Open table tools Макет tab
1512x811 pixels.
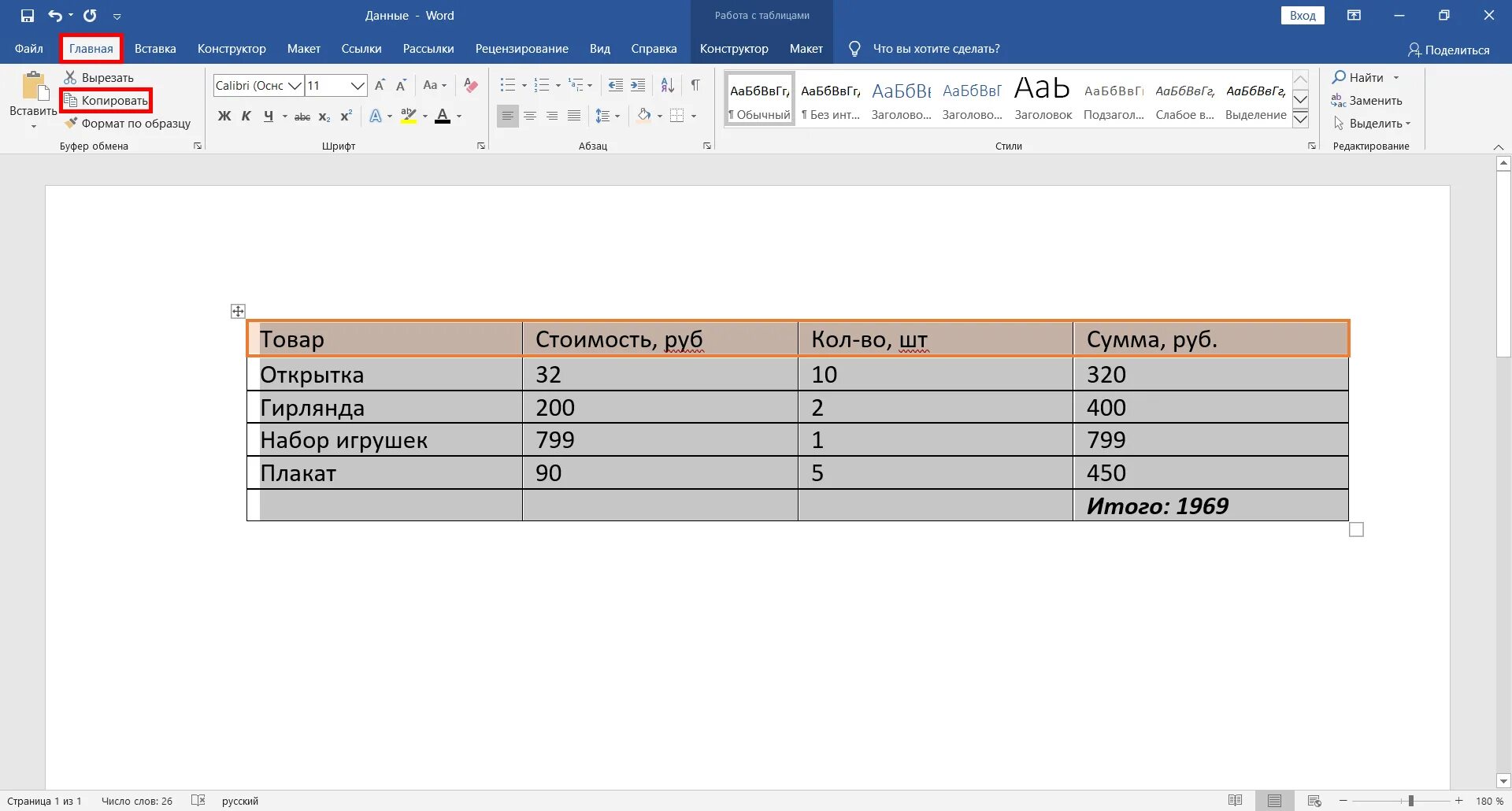[x=806, y=49]
